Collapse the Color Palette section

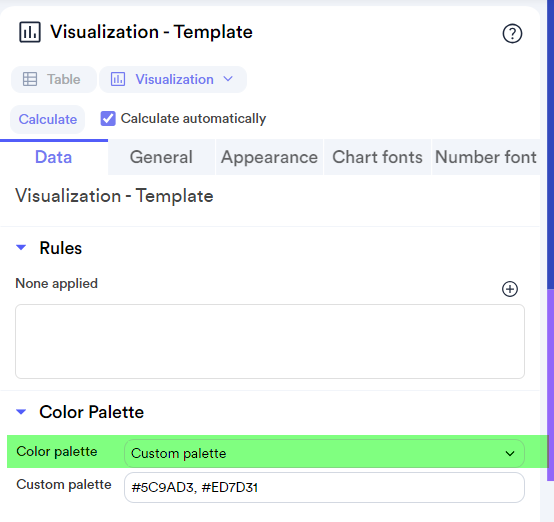tap(21, 412)
